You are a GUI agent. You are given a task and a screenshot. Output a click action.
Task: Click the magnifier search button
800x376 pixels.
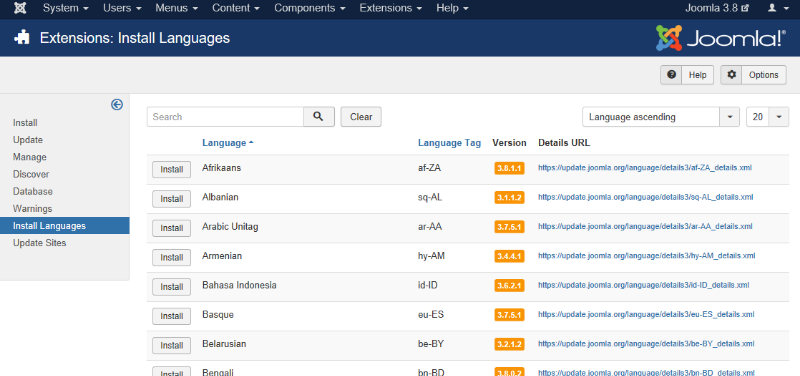point(319,117)
